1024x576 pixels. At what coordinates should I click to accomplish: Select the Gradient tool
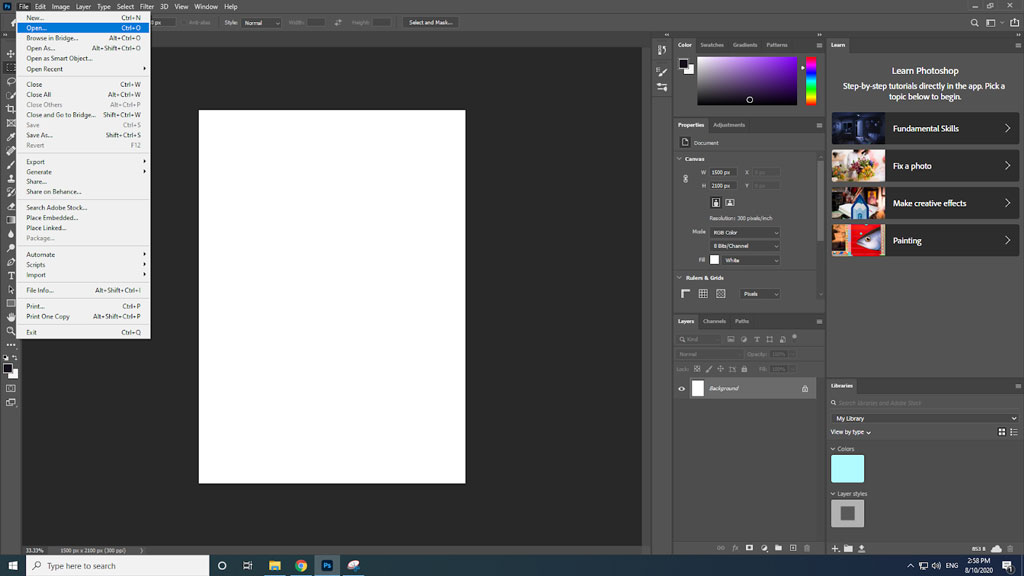10,220
